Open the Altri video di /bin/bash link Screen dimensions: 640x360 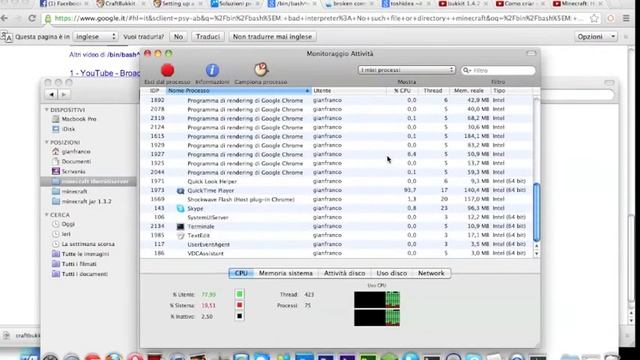pyautogui.click(x=104, y=55)
